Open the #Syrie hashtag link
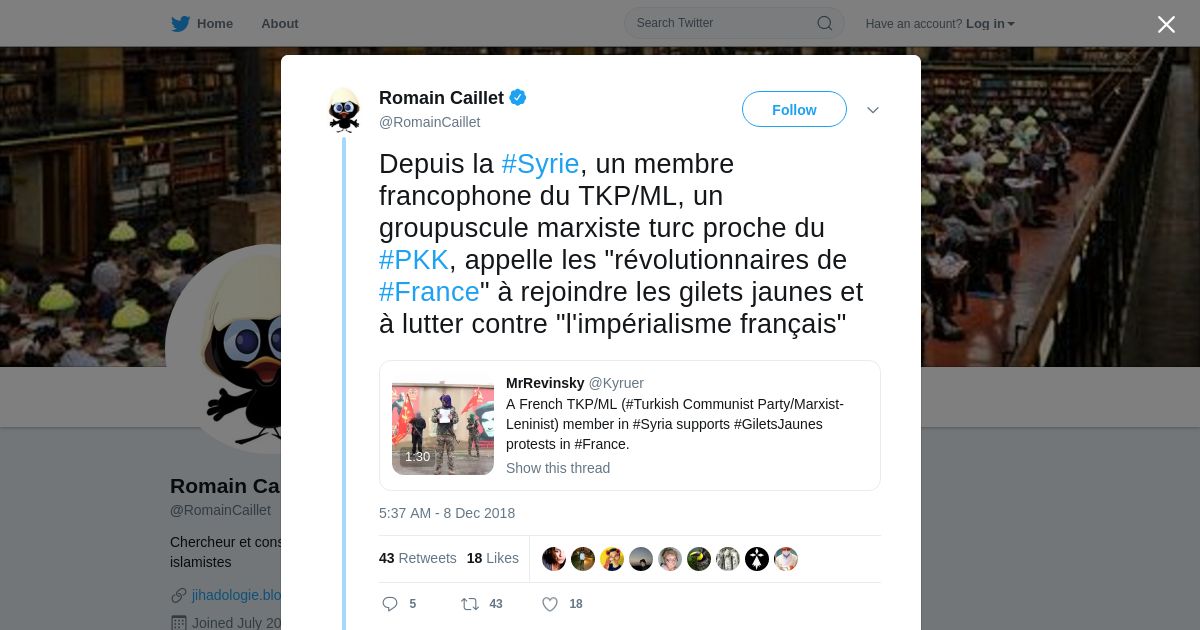 540,164
